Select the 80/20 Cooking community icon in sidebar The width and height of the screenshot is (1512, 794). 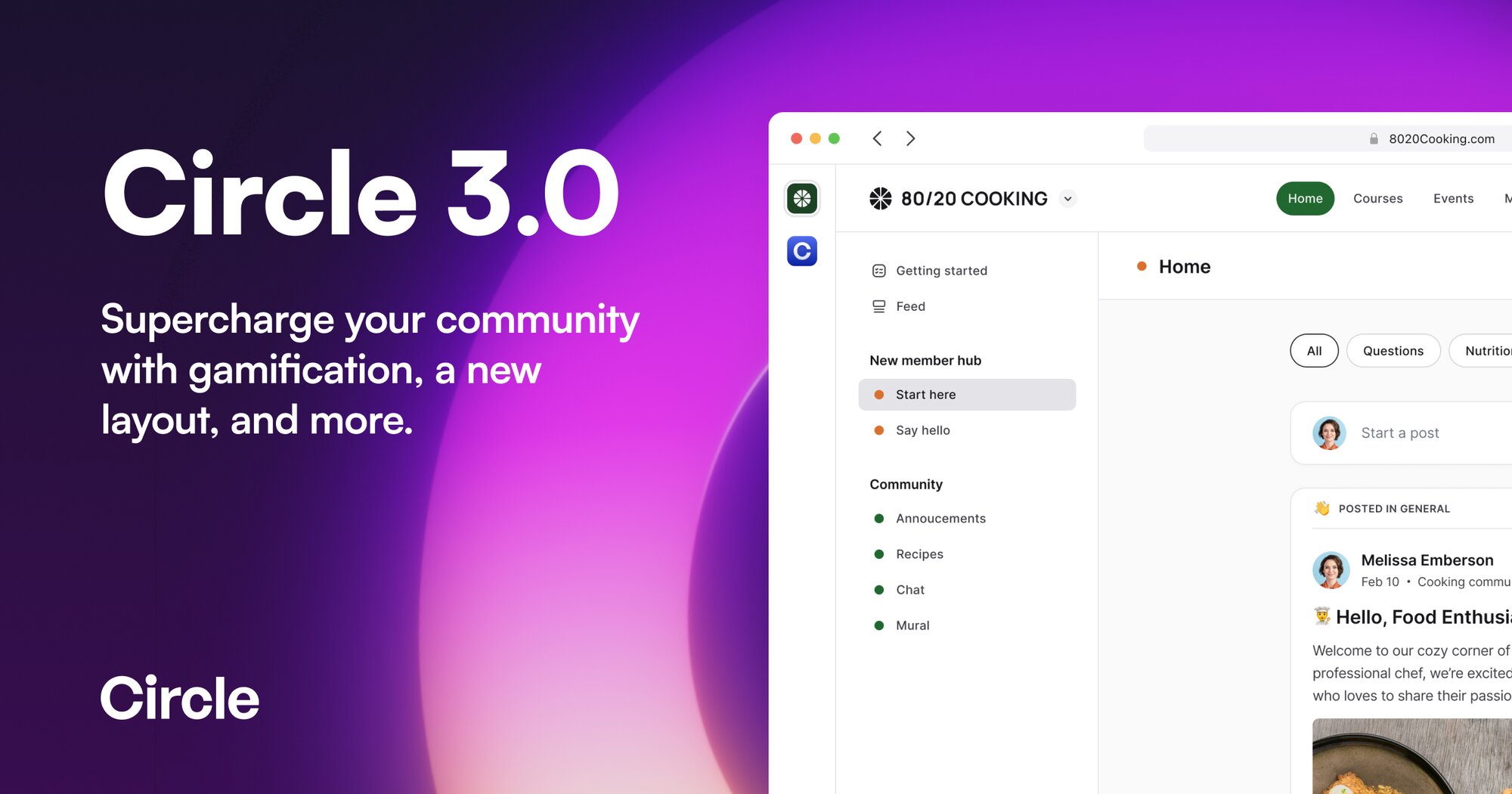coord(801,199)
